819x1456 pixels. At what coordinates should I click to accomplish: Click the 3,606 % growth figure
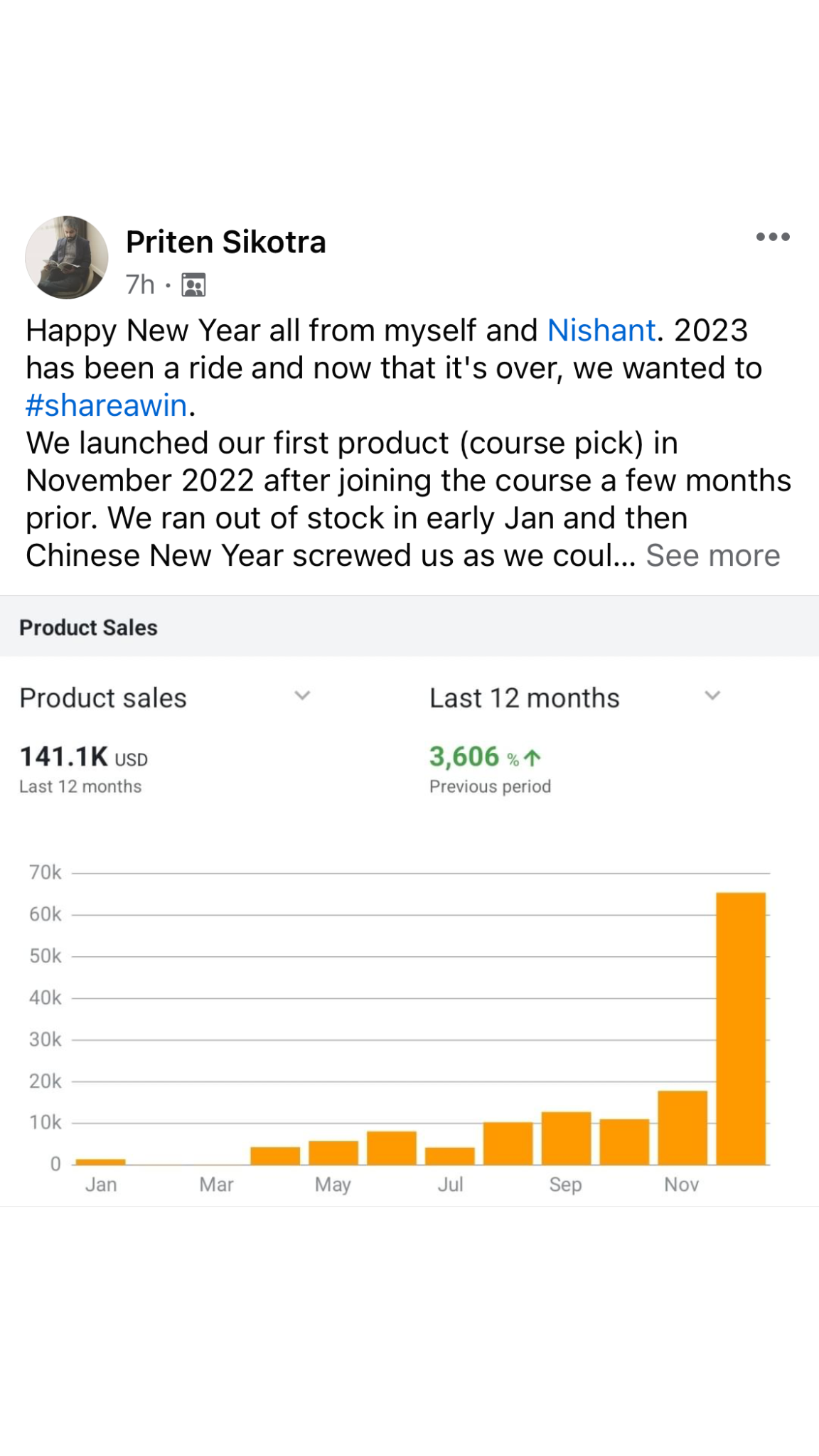(x=473, y=757)
